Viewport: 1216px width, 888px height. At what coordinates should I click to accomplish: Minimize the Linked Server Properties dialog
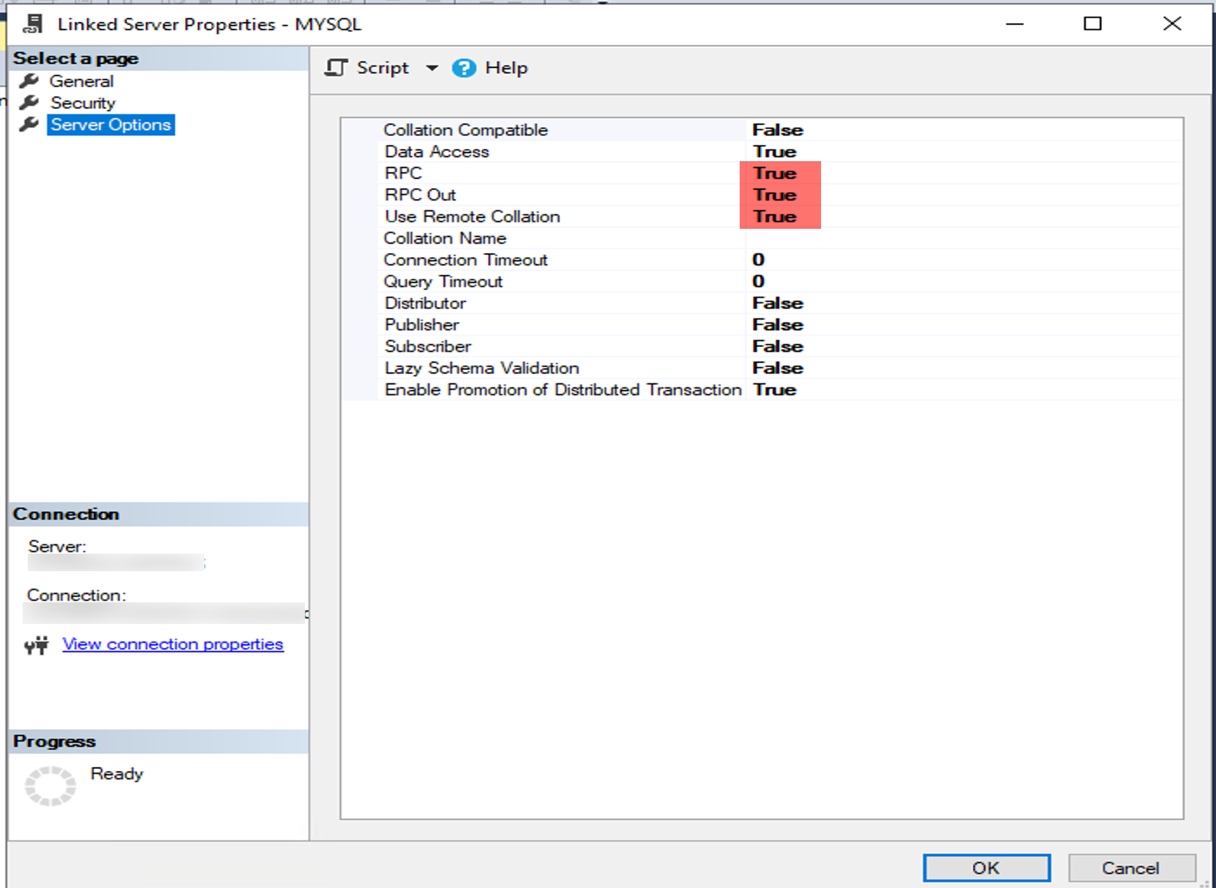1014,23
